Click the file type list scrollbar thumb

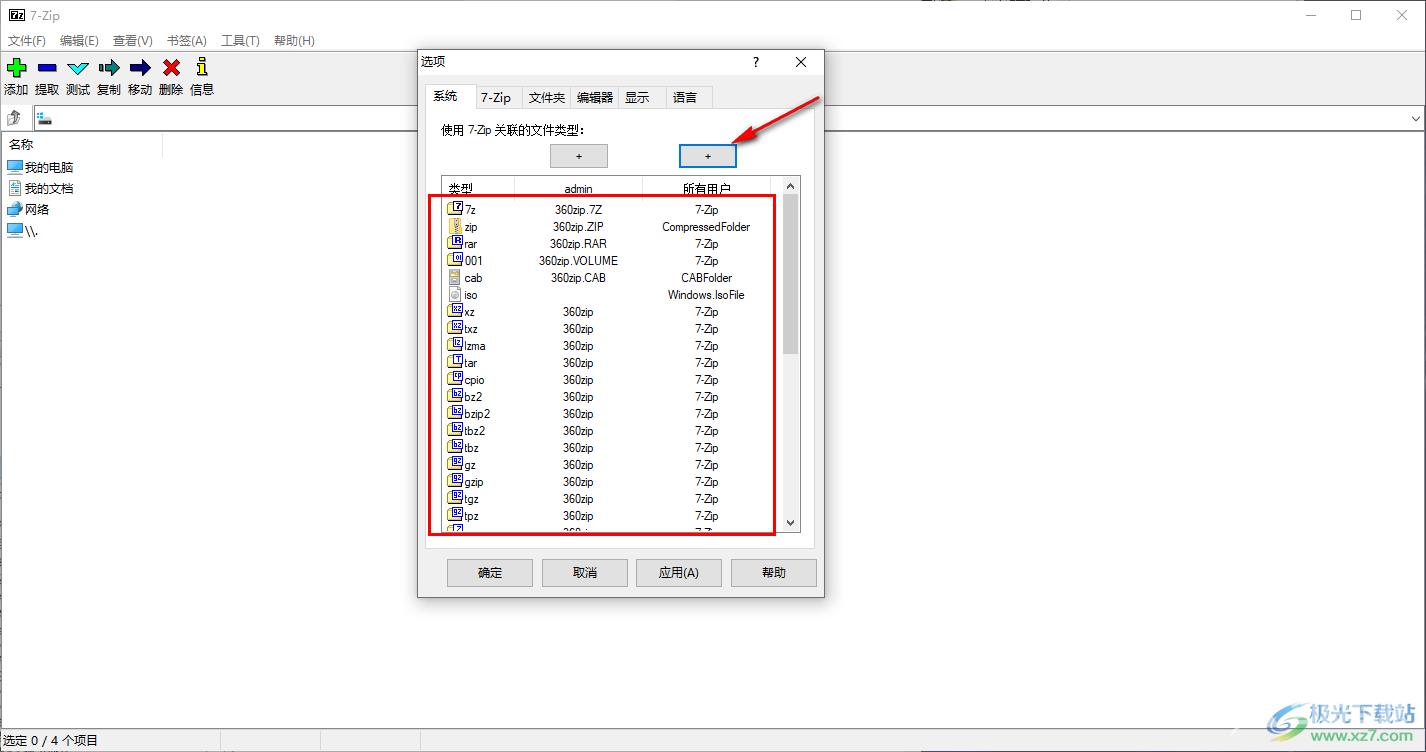click(x=791, y=274)
